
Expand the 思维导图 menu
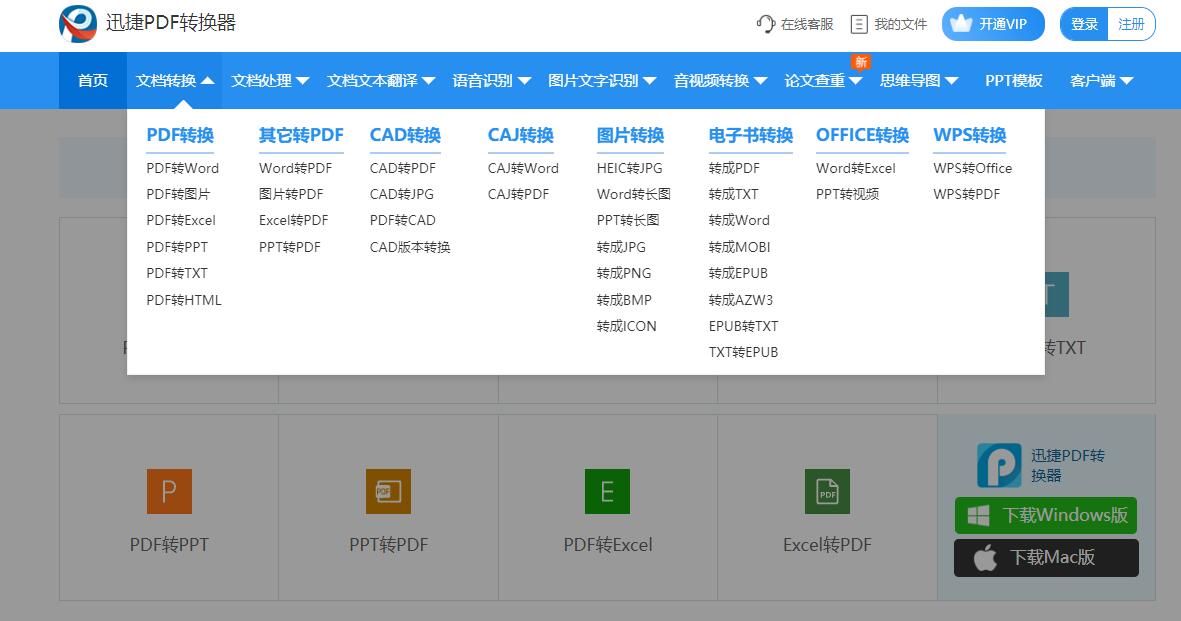pyautogui.click(x=919, y=81)
